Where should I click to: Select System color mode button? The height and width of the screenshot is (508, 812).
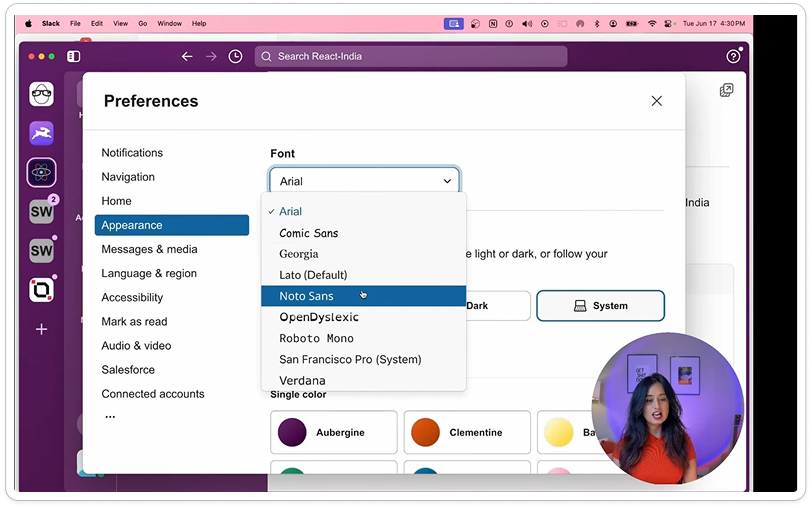click(x=600, y=306)
